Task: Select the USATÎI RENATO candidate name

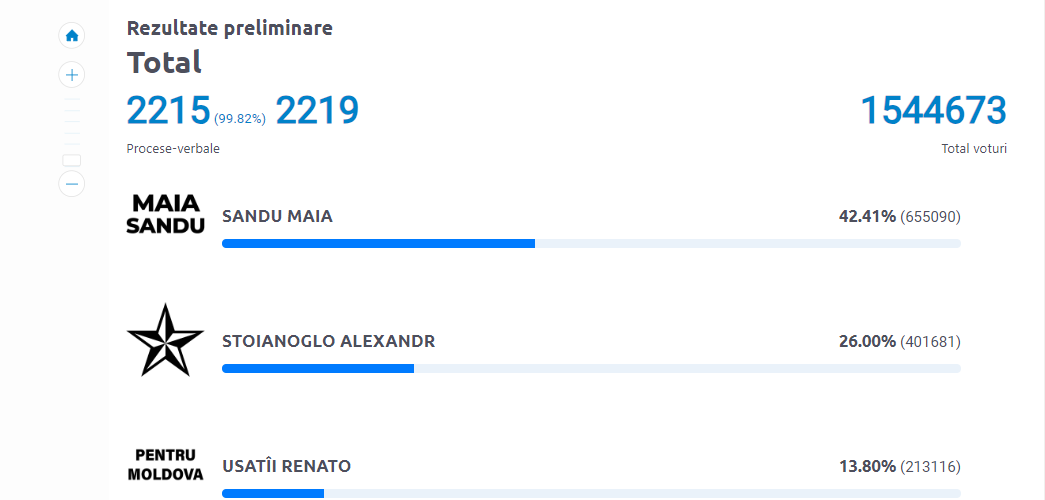Action: tap(286, 467)
